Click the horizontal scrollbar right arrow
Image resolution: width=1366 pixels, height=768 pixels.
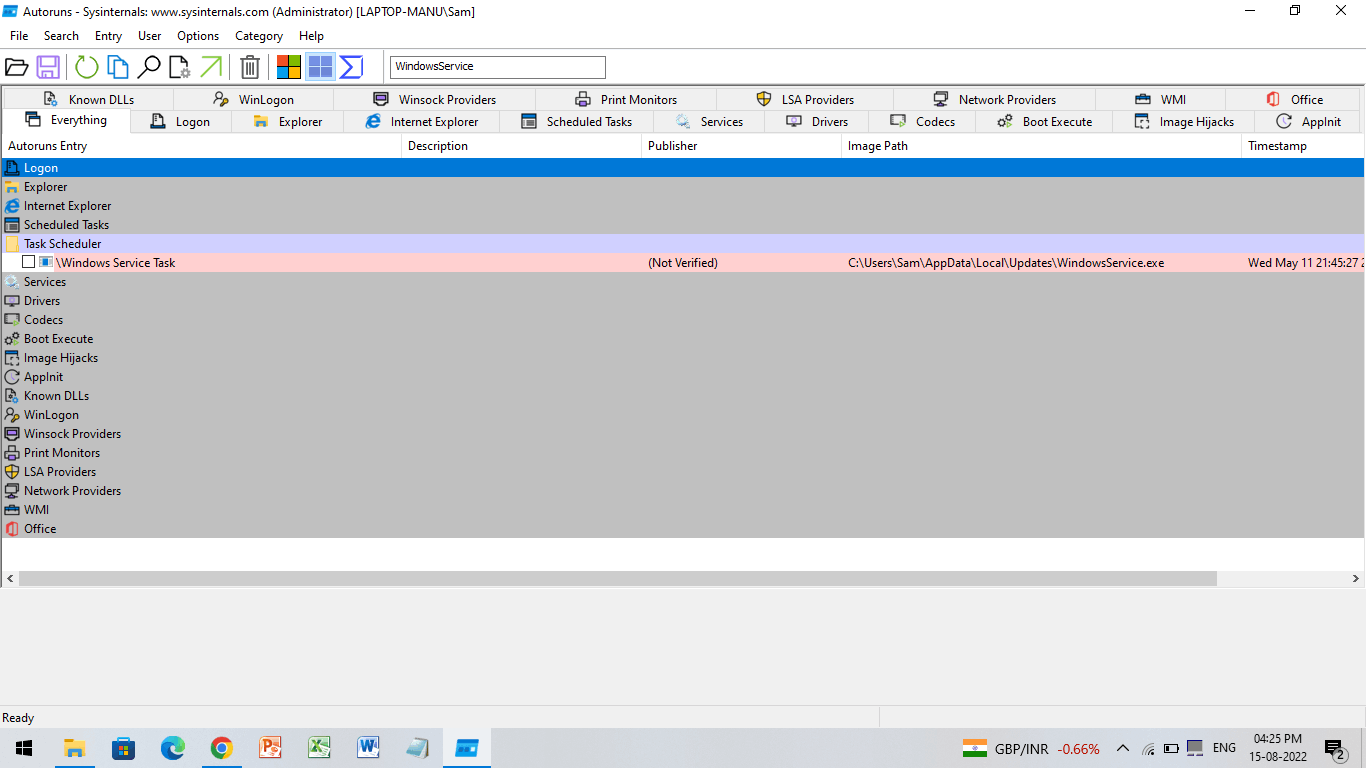[1356, 578]
